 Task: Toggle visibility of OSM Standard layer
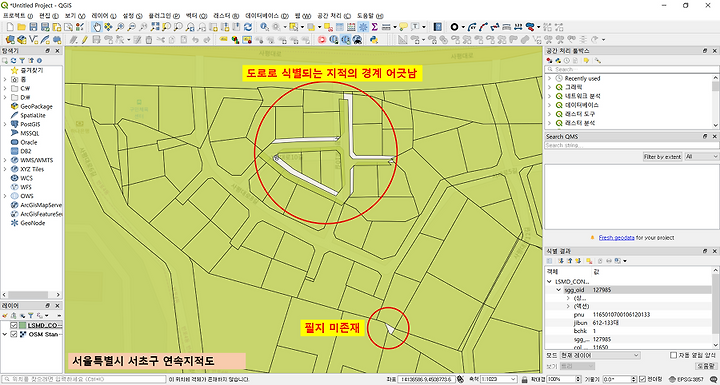tap(13, 334)
